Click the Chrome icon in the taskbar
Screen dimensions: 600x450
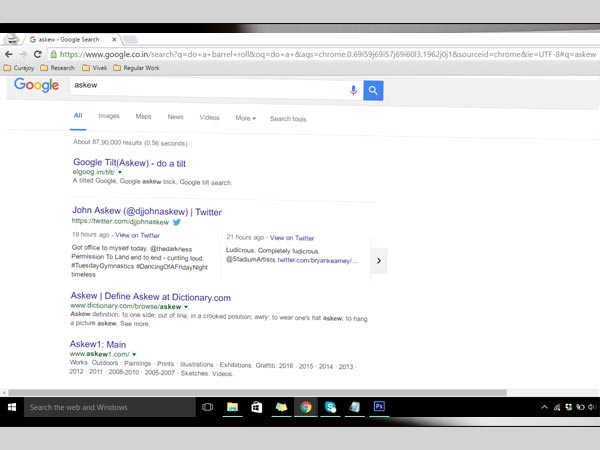click(x=305, y=407)
